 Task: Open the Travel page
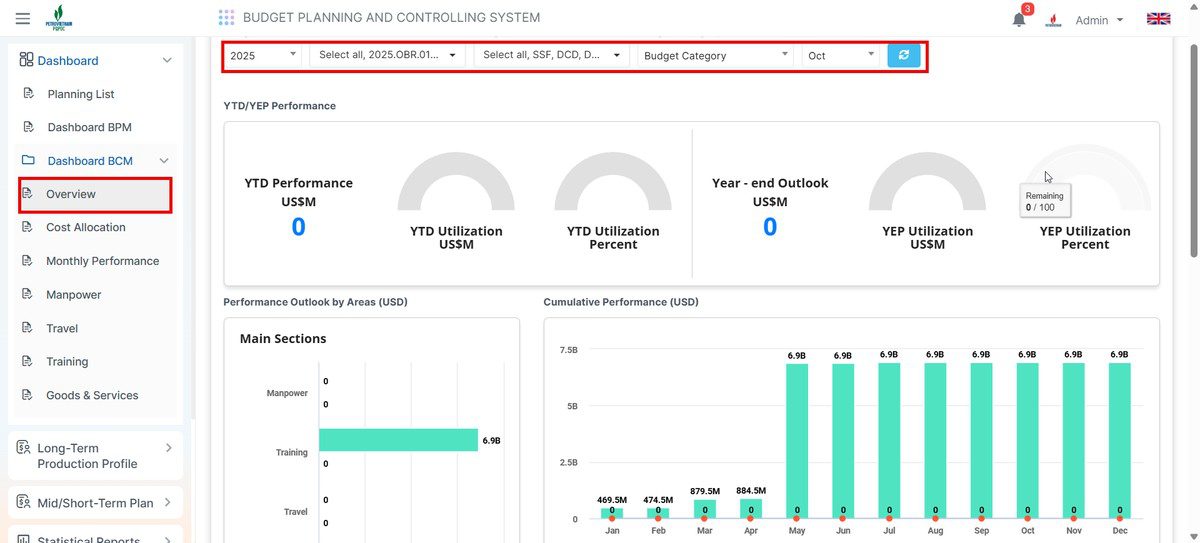(62, 328)
